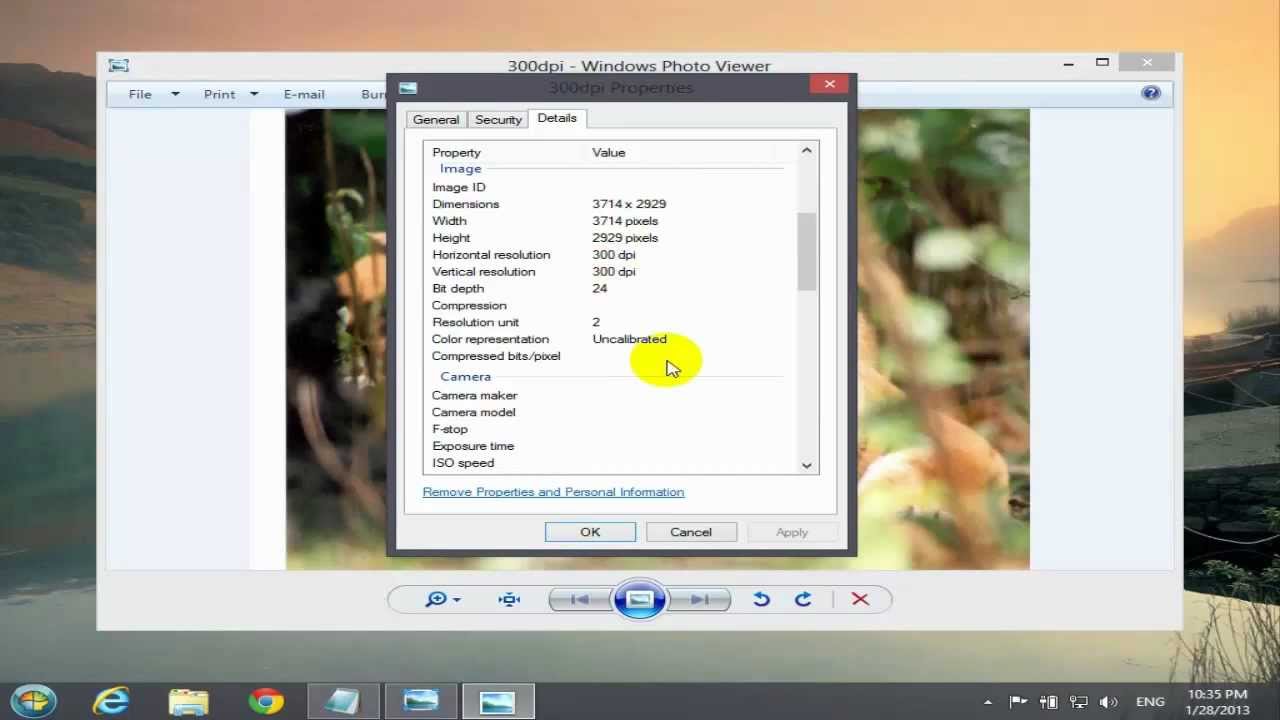
Task: Switch to the highlighted photo viewer taskbar icon
Action: (498, 701)
